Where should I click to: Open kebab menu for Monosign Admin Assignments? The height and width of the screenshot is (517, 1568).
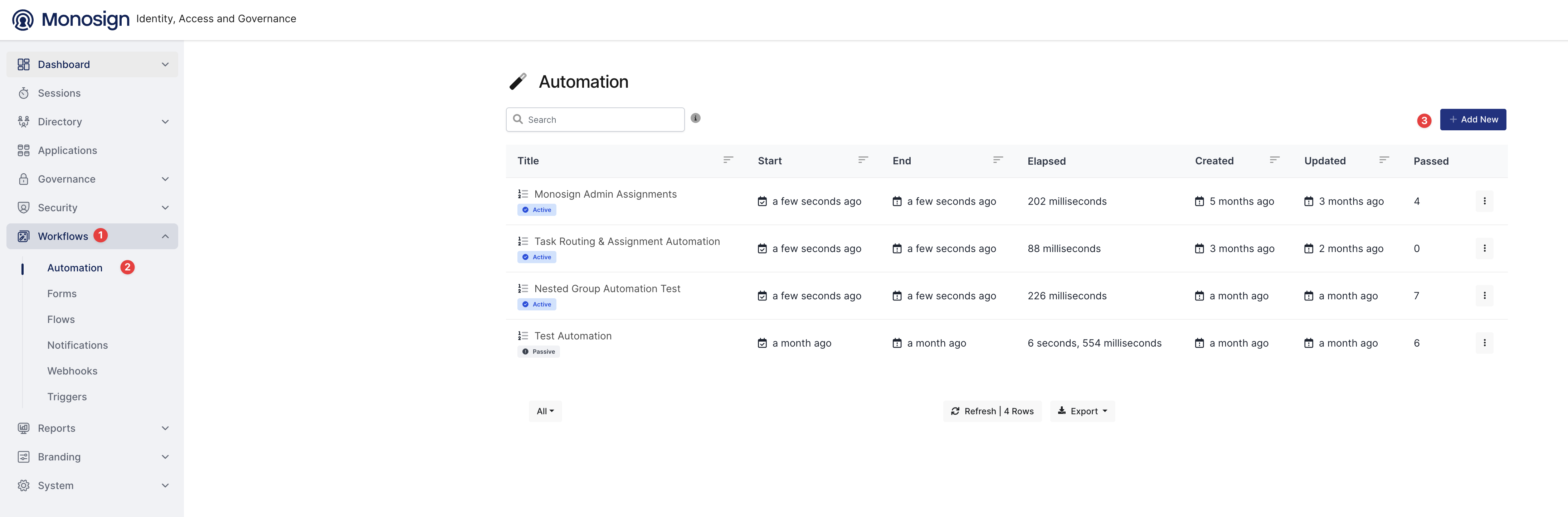[1484, 201]
